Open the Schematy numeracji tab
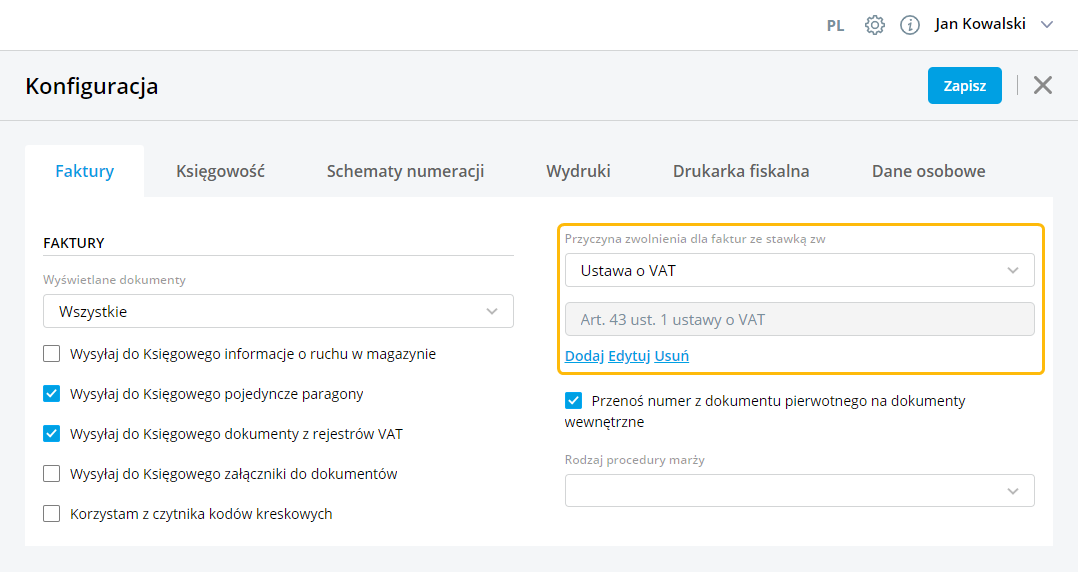This screenshot has width=1078, height=572. 405,171
